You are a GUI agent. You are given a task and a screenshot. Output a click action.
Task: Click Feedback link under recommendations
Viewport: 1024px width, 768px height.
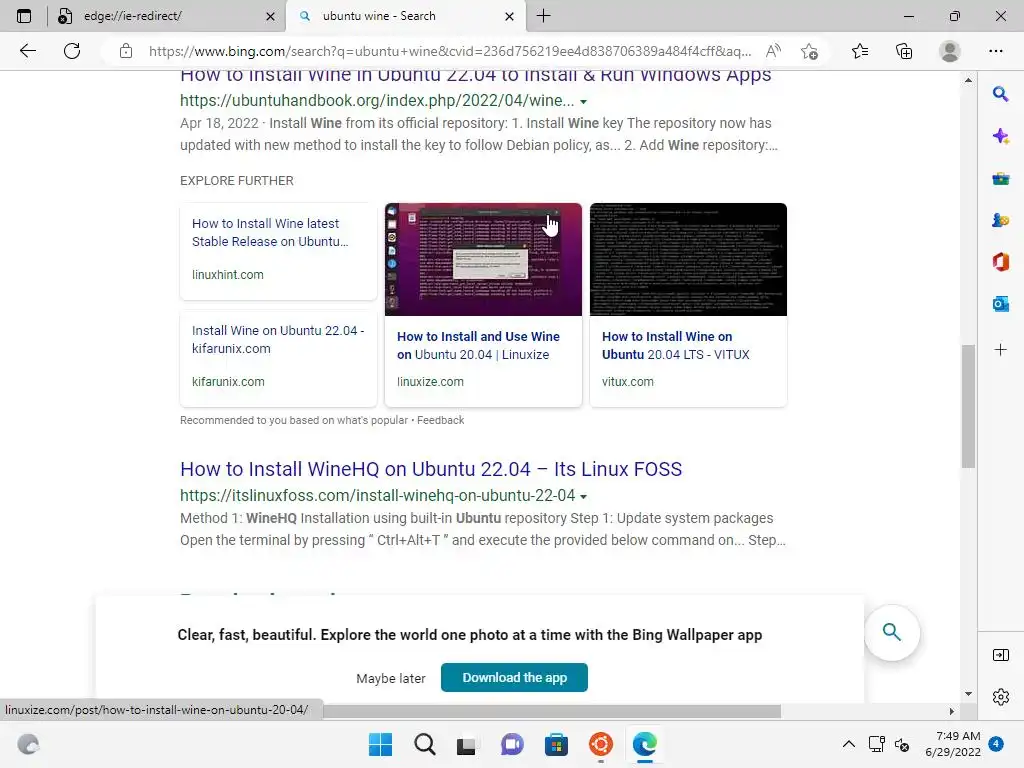pos(440,420)
